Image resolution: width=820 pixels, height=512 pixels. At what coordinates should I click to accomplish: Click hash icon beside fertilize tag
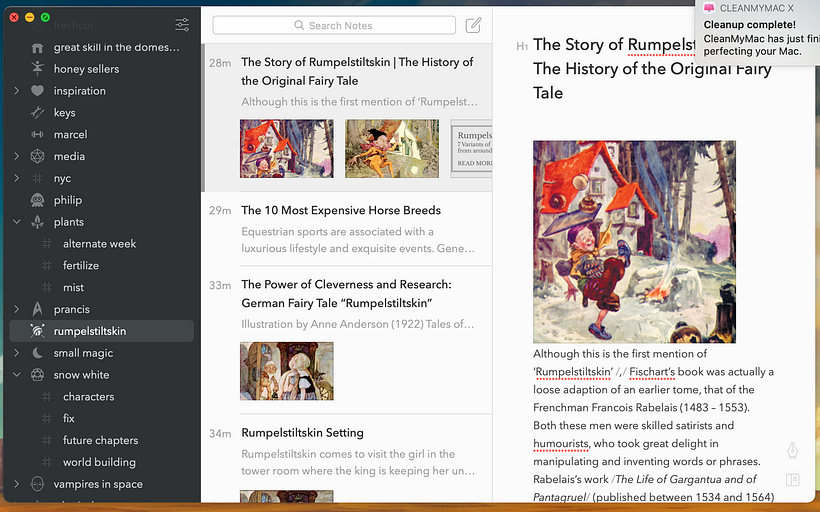coord(47,266)
